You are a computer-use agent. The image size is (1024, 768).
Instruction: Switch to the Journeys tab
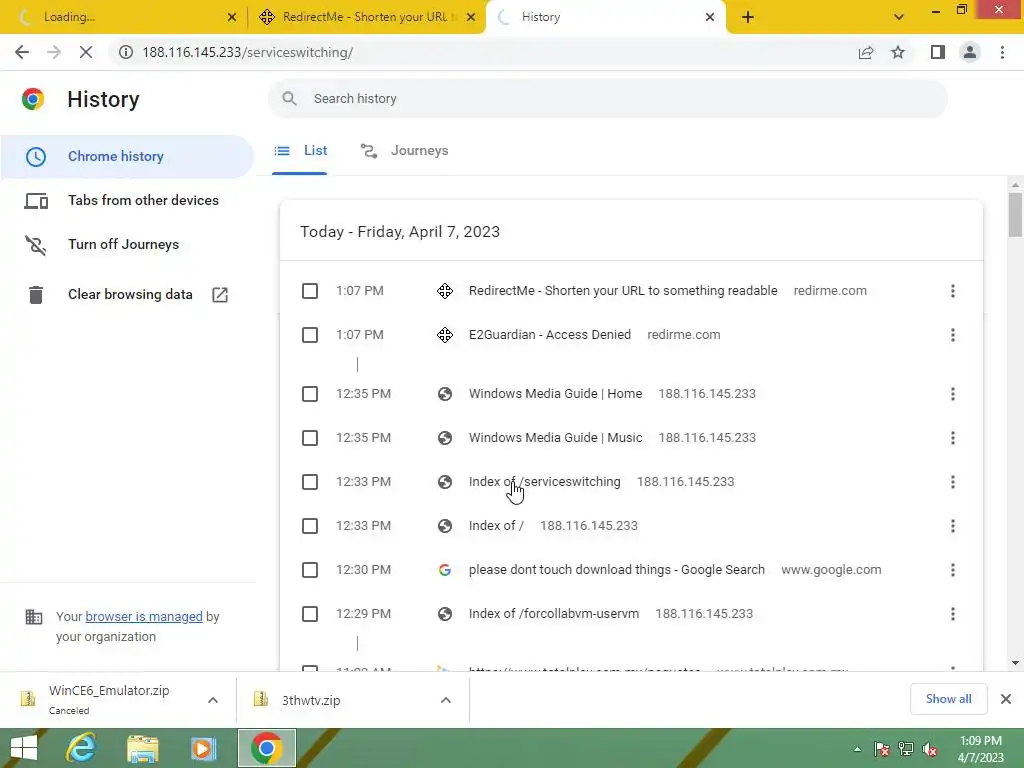point(405,151)
